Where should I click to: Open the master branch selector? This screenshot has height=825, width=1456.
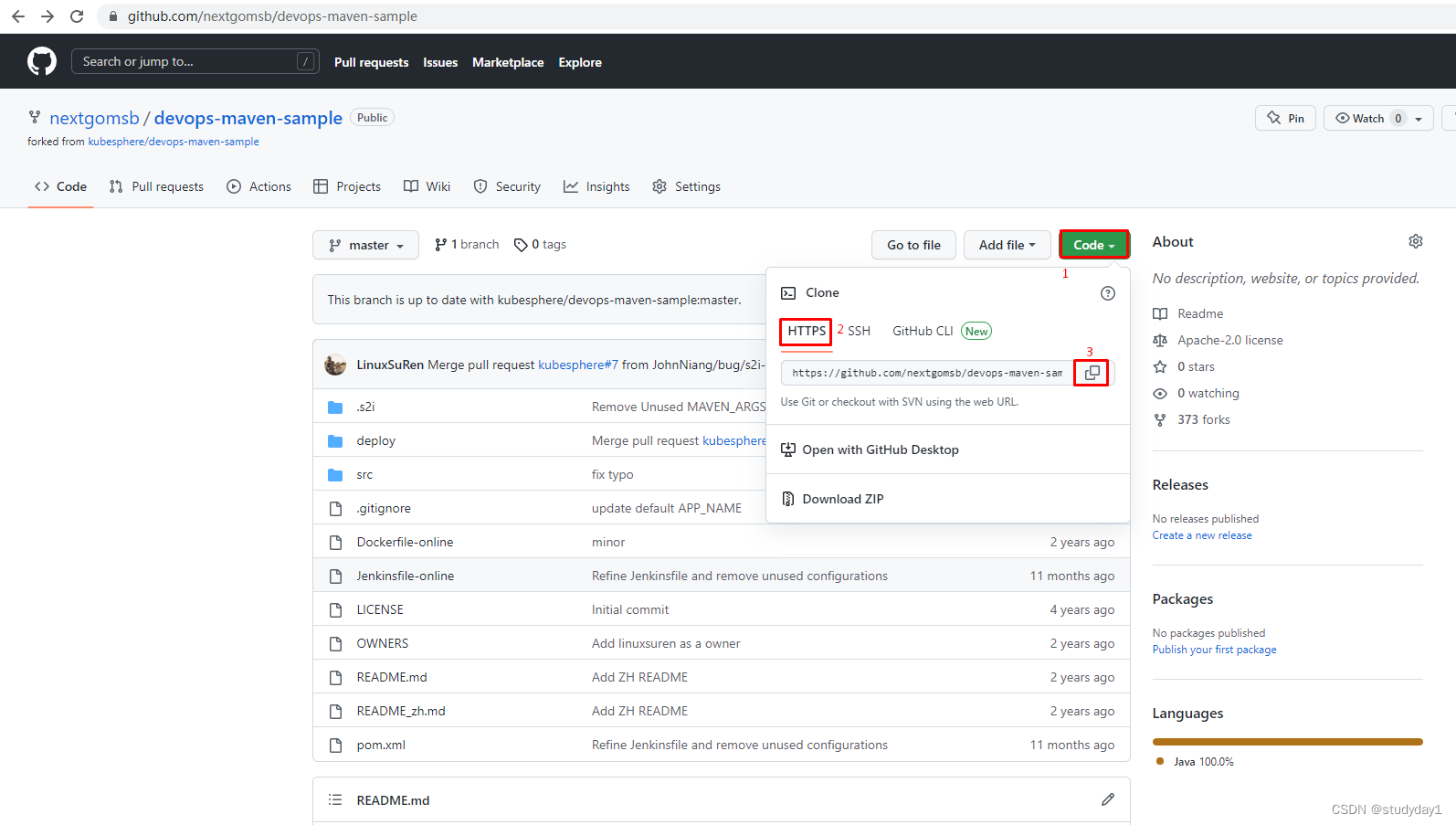click(365, 245)
